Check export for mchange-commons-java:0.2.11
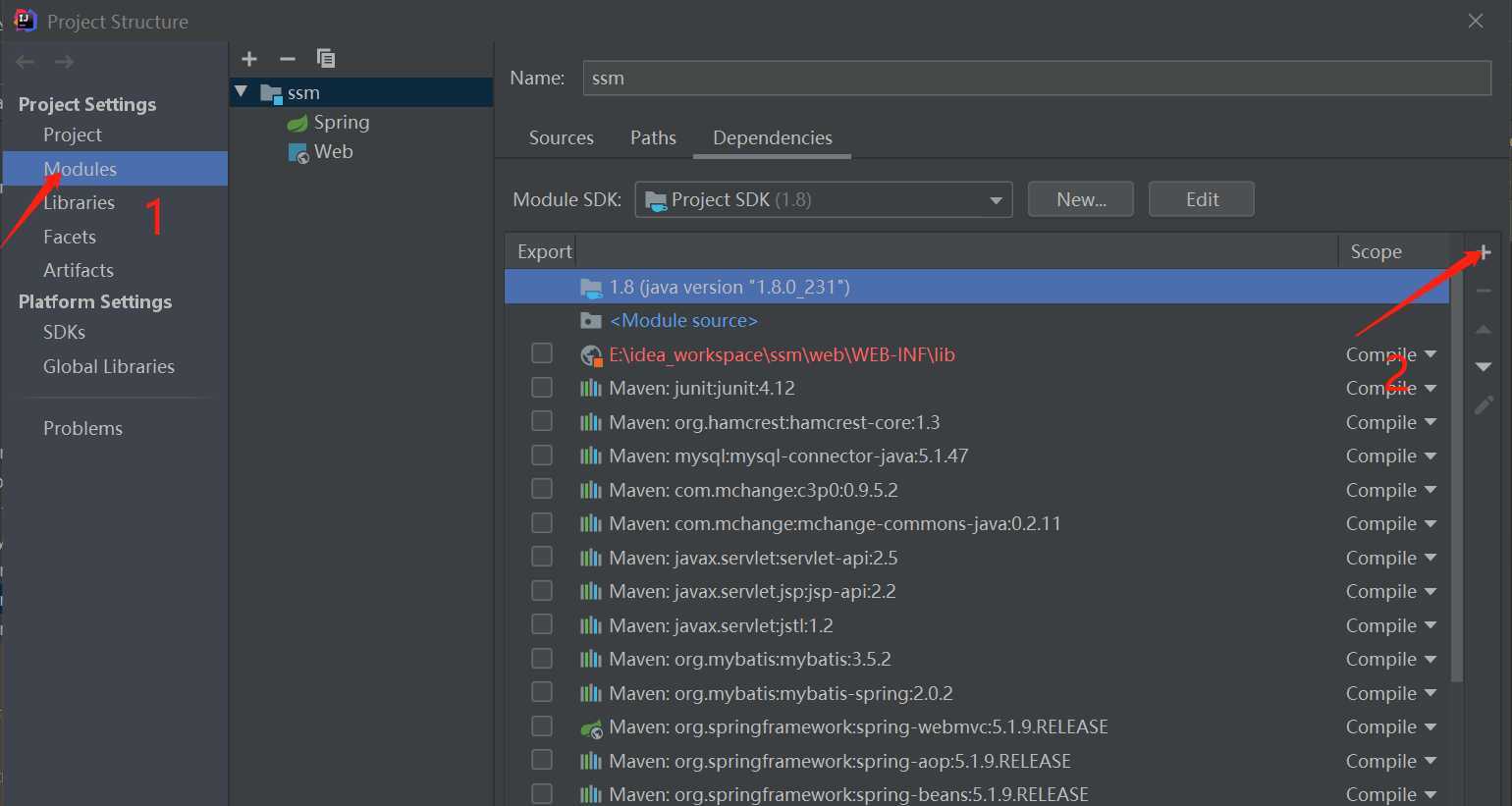1512x806 pixels. tap(542, 523)
